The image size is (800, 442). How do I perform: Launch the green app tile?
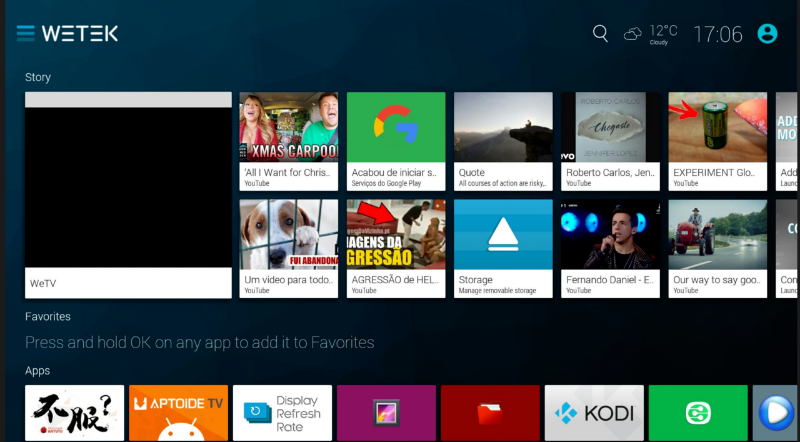pyautogui.click(x=698, y=413)
